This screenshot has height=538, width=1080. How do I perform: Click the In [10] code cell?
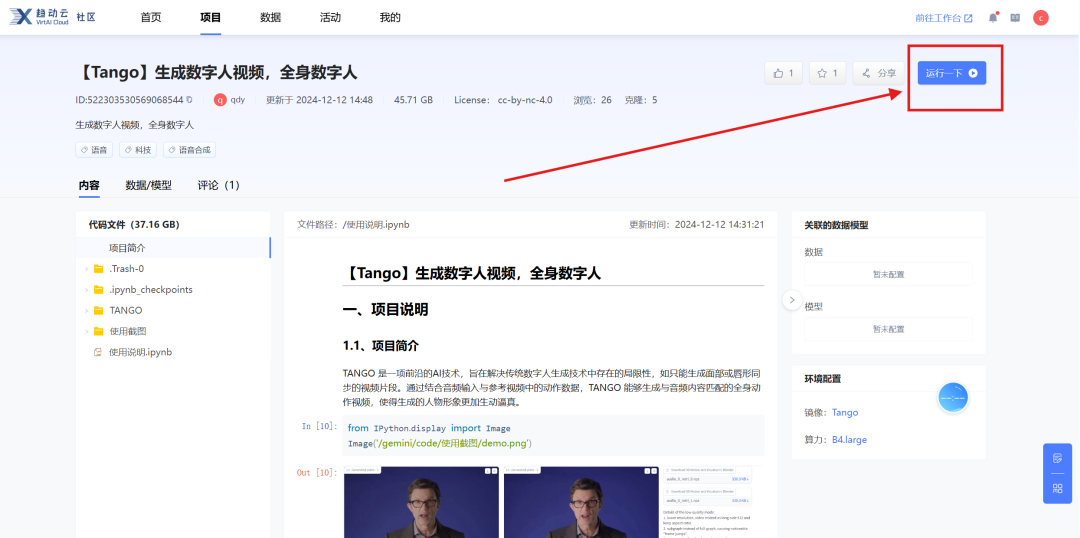[556, 435]
